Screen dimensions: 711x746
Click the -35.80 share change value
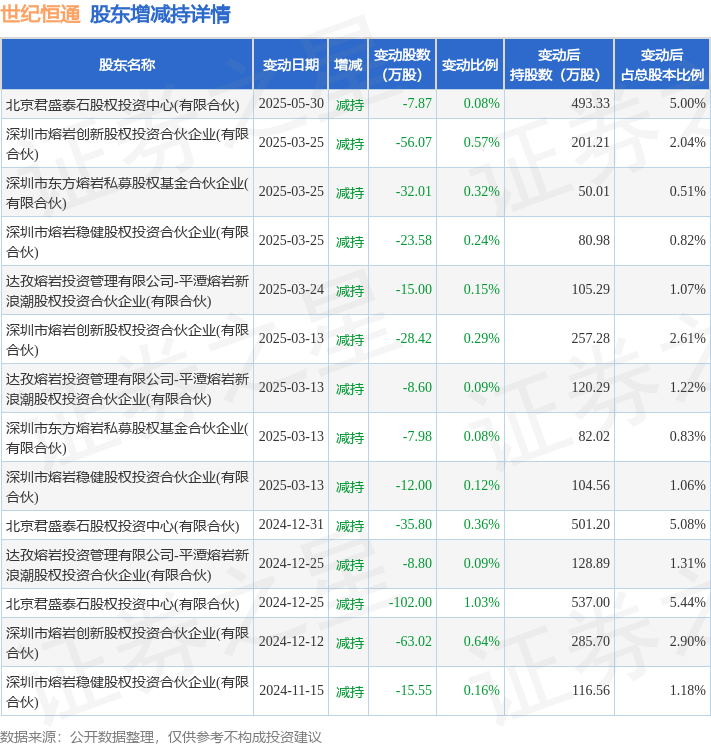[414, 524]
